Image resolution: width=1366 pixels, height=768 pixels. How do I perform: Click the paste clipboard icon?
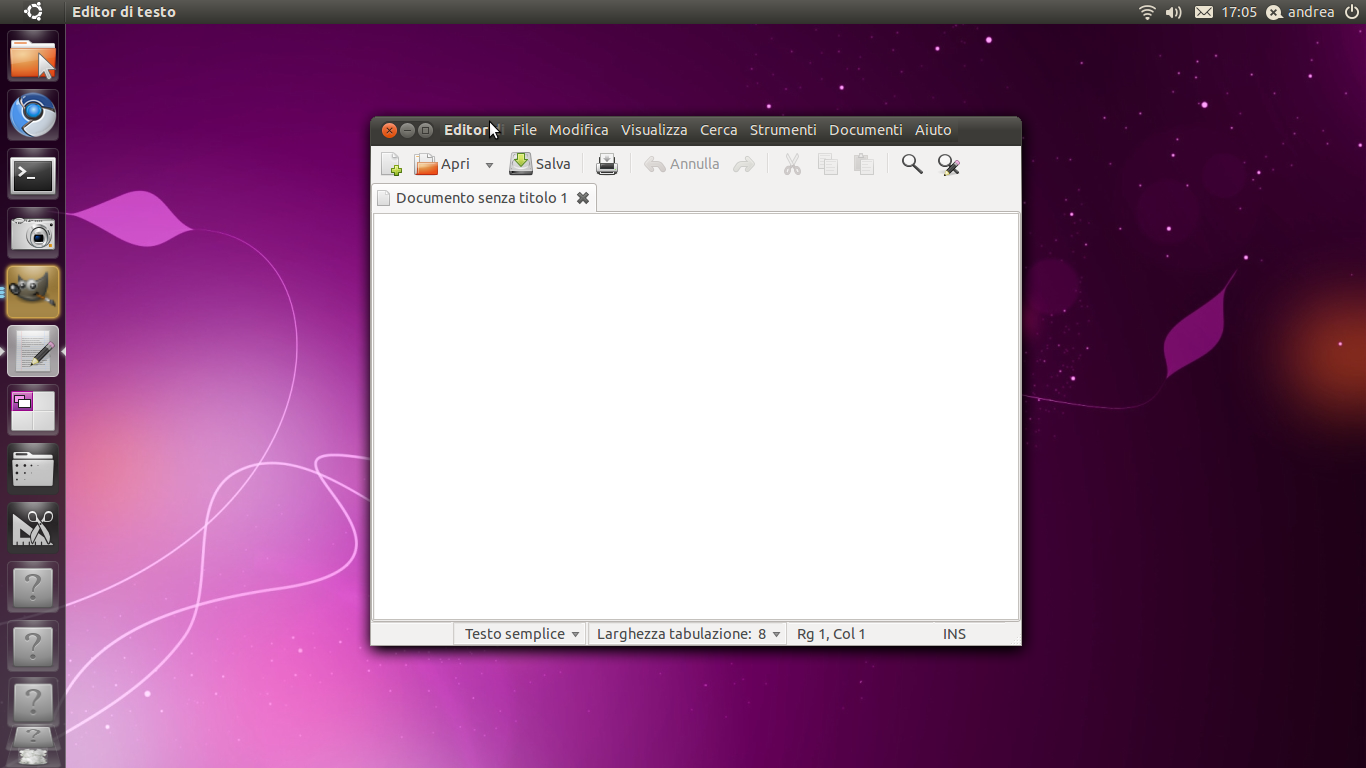pos(864,164)
